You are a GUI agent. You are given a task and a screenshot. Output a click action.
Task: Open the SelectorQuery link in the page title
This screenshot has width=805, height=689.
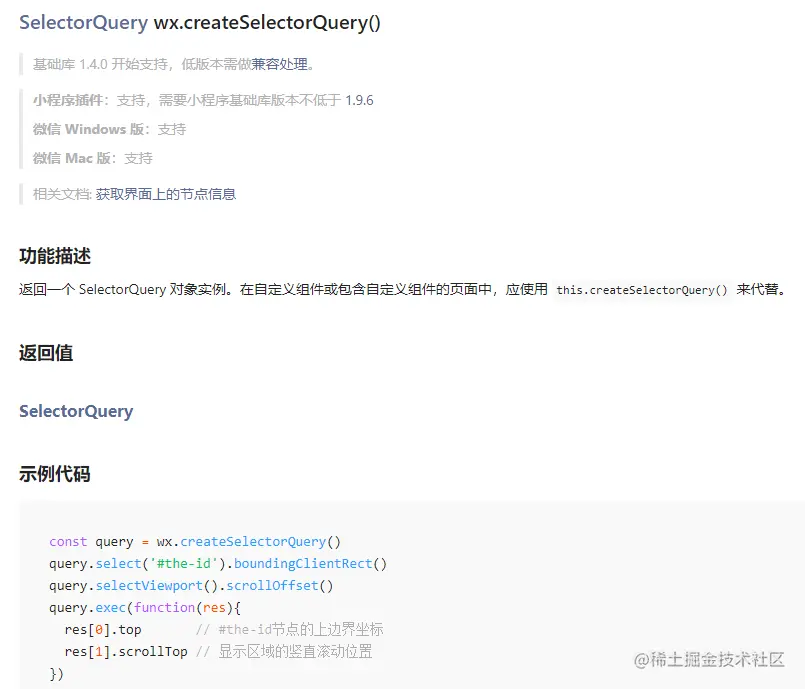point(83,23)
